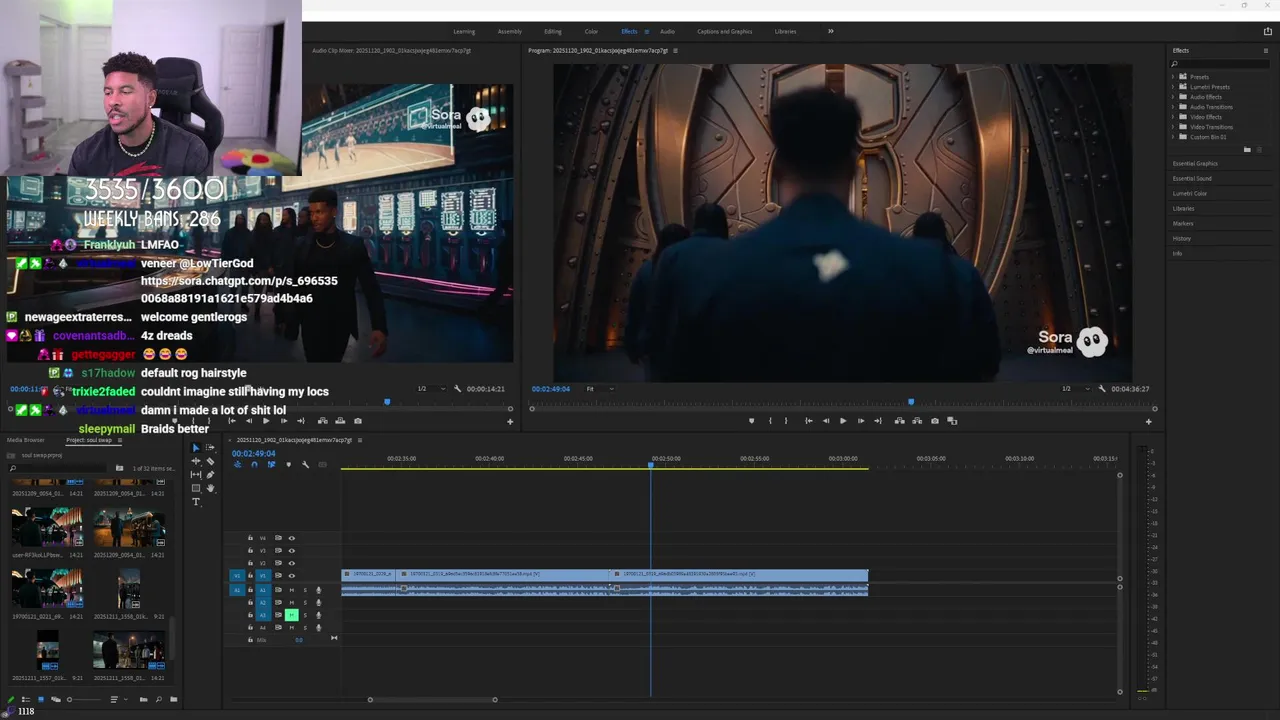Image resolution: width=1280 pixels, height=720 pixels.
Task: Toggle Snap in timeline
Action: [x=254, y=464]
